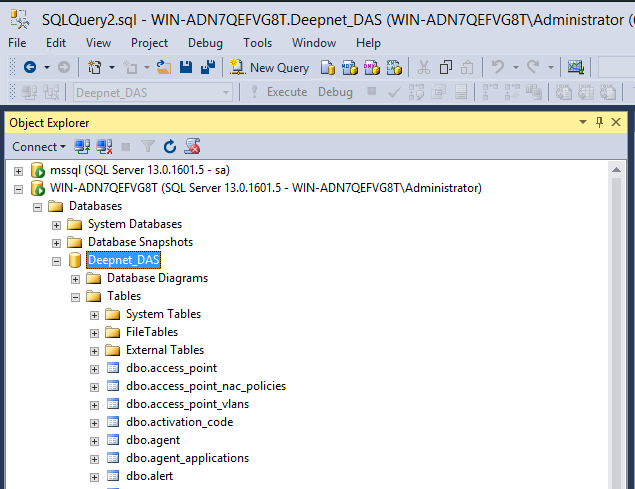Click the Save file icon
This screenshot has height=489, width=635.
186,67
